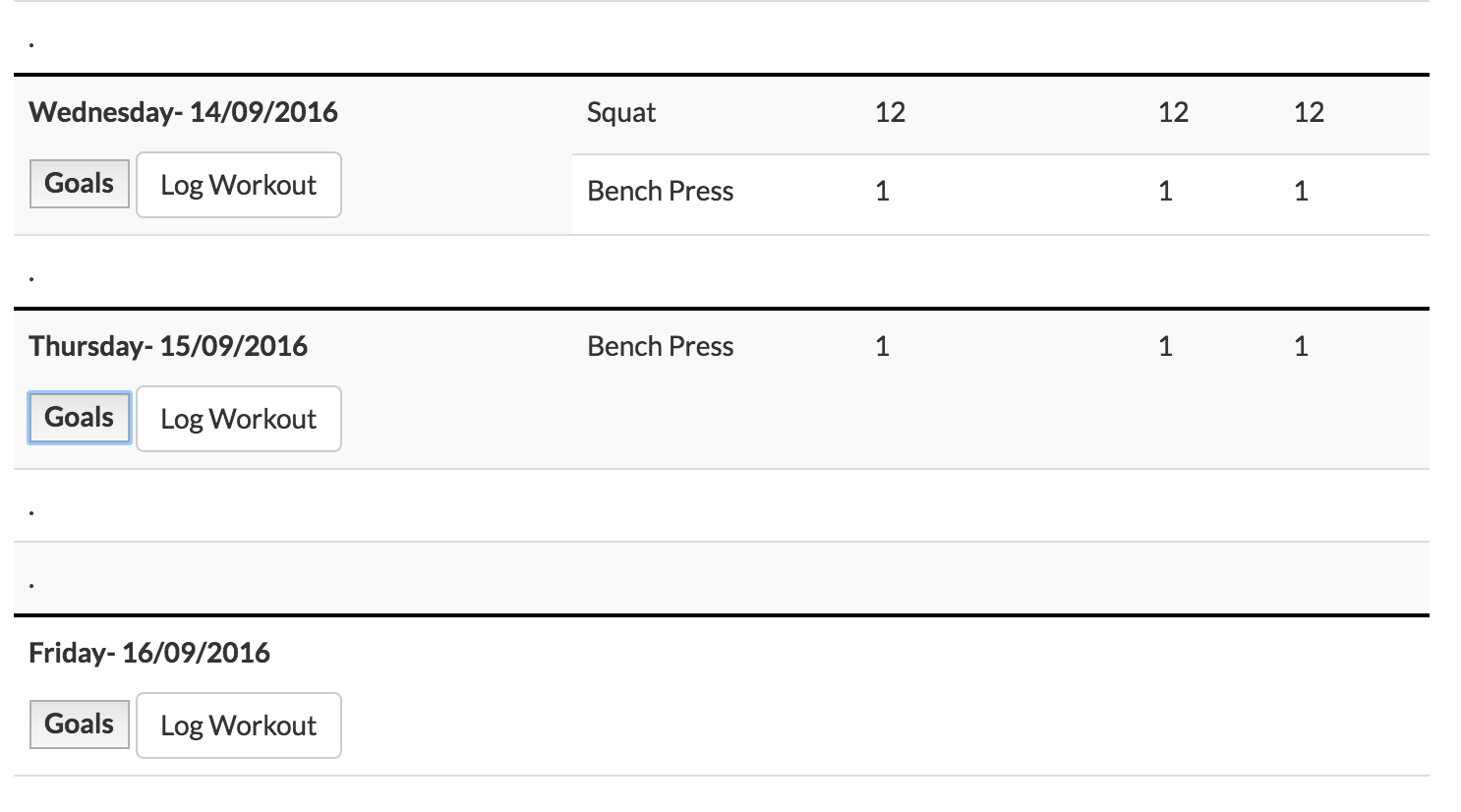Open Goals for Friday 16/09/2016
This screenshot has height=812, width=1461.
pyautogui.click(x=80, y=725)
